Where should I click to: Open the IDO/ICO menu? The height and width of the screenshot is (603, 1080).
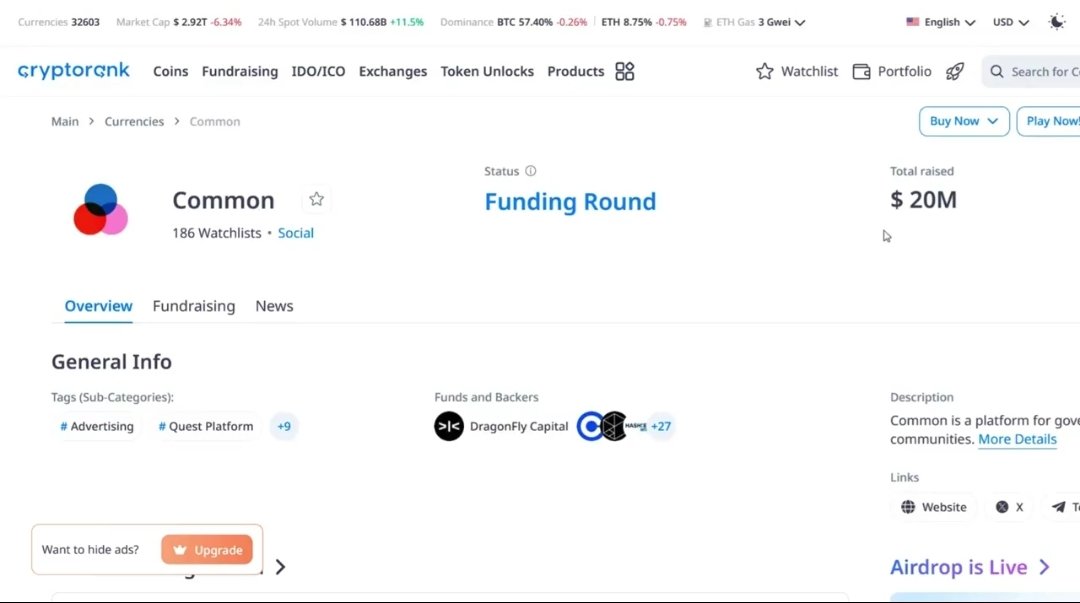[x=318, y=71]
